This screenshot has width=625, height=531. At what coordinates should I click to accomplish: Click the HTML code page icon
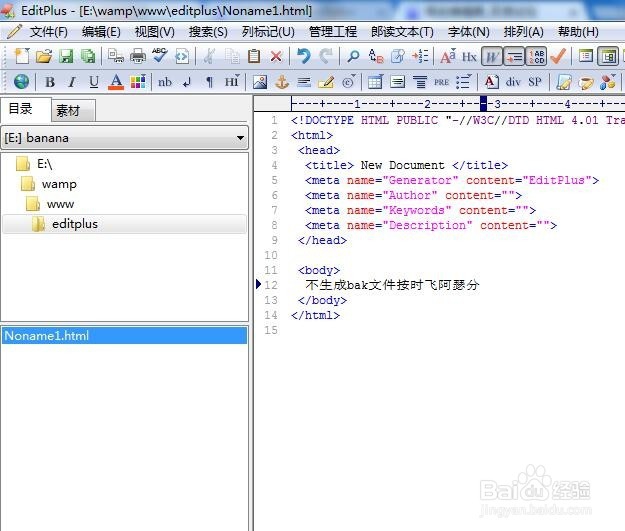point(182,56)
